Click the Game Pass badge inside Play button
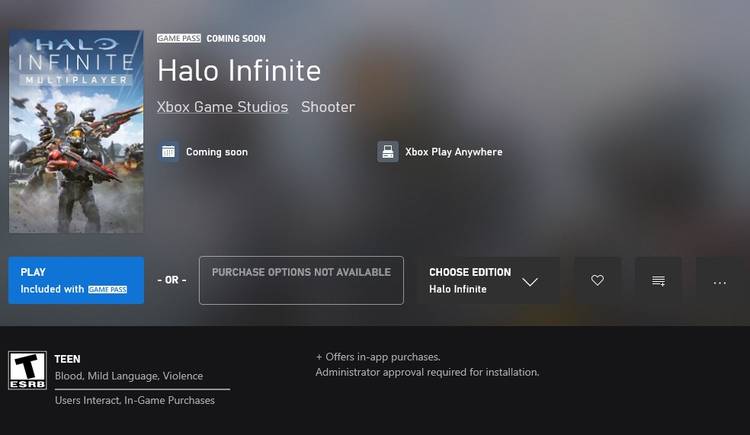Screen dimensions: 750x435 pos(109,289)
